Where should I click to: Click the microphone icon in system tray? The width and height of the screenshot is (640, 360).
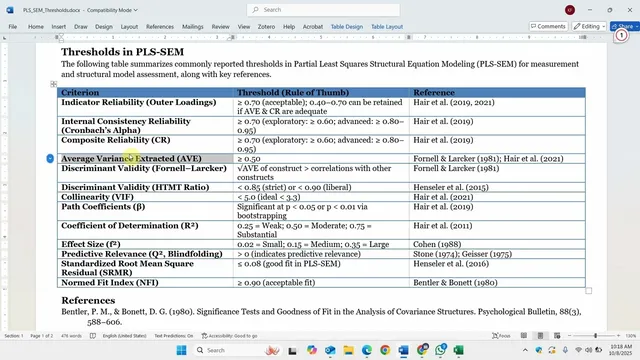pos(565,350)
